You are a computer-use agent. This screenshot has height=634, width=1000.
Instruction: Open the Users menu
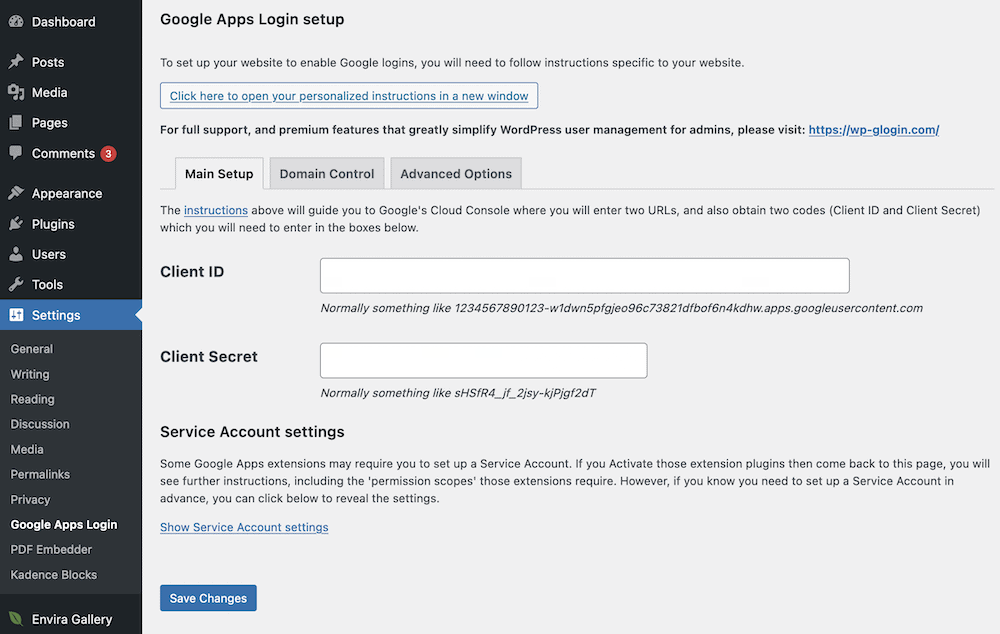point(48,254)
